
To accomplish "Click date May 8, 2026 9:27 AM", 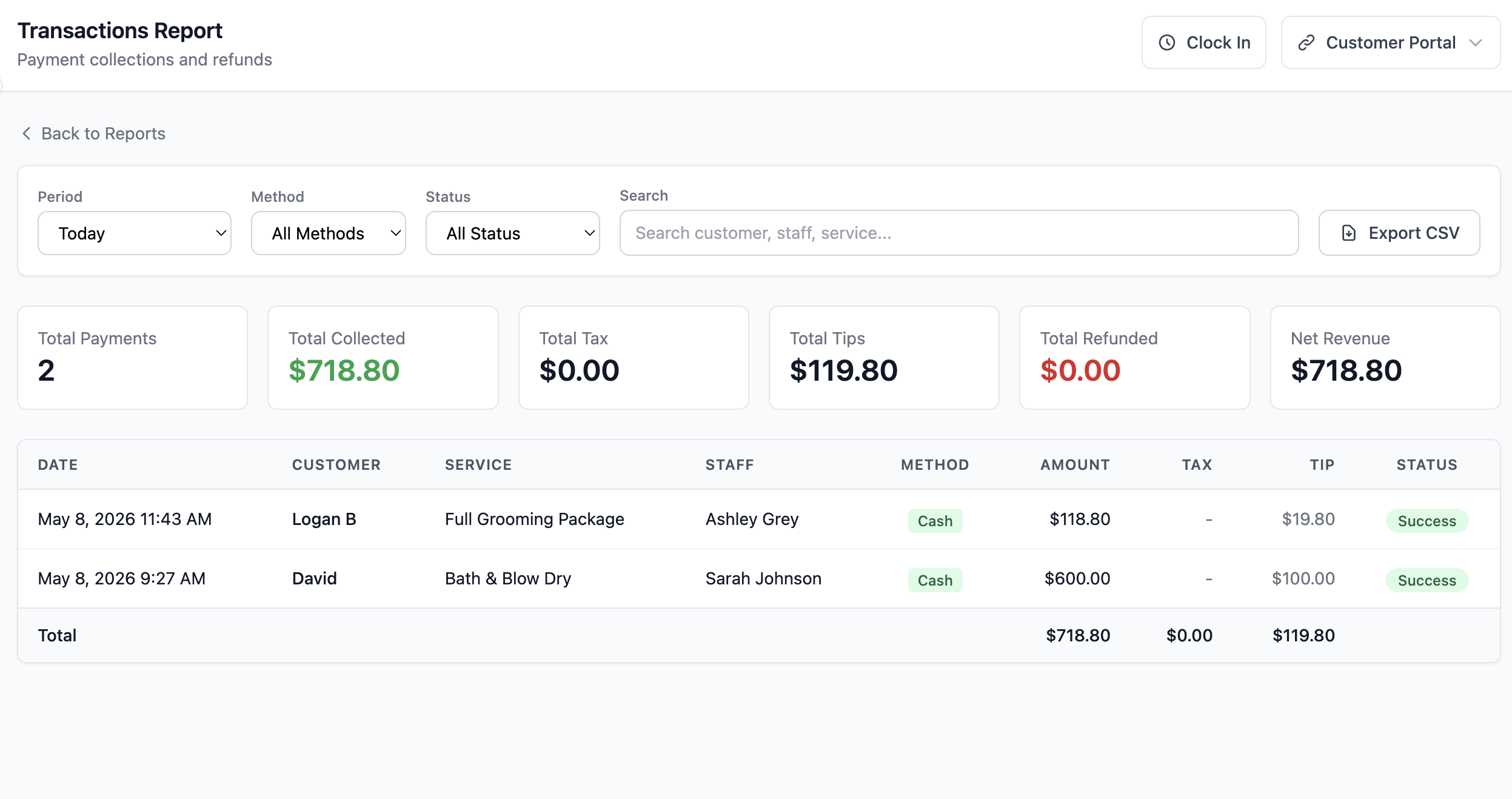I will point(122,578).
